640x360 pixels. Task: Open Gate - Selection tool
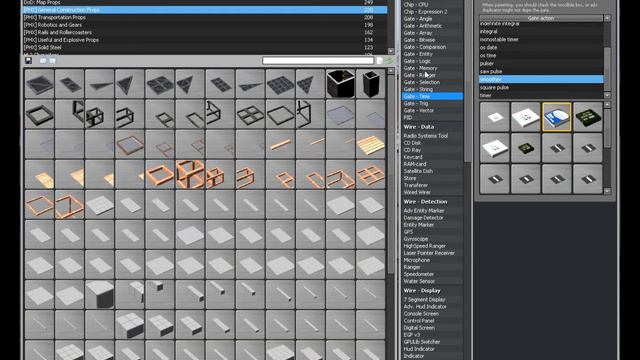pos(432,82)
